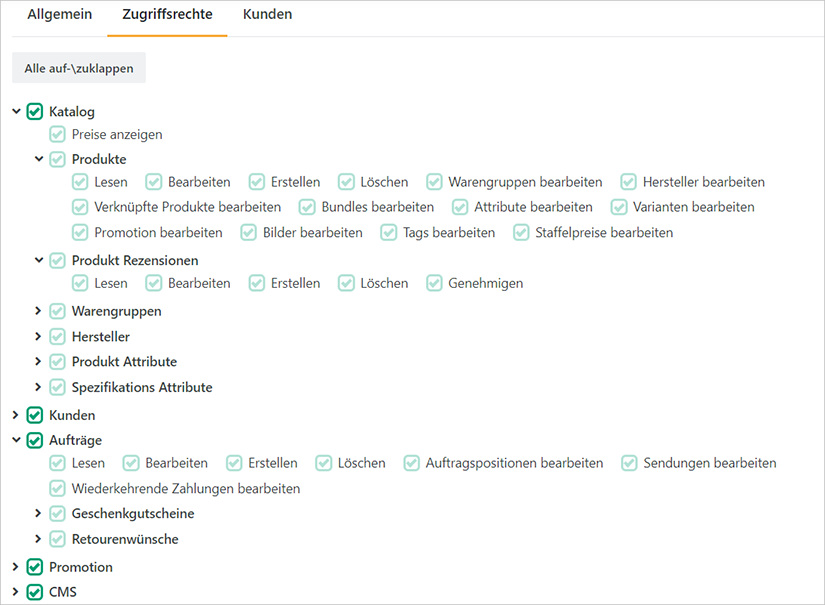Collapse the Katalog tree node
This screenshot has width=825, height=605.
[14, 111]
